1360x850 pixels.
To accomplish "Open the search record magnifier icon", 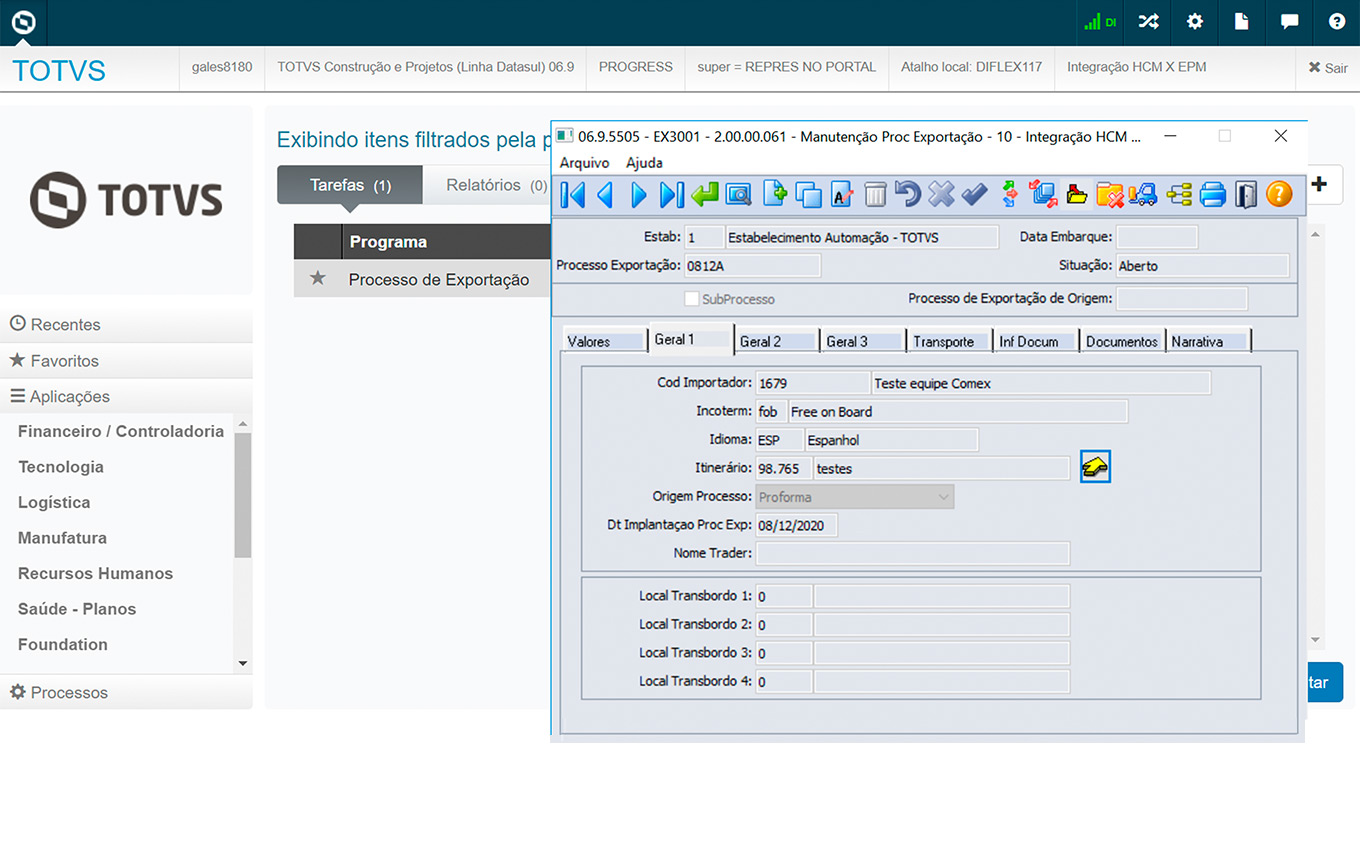I will tap(738, 194).
